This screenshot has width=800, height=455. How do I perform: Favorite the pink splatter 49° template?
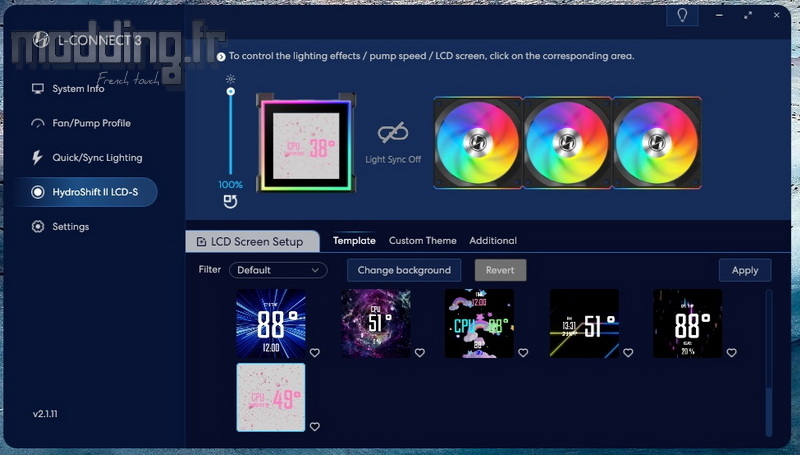pyautogui.click(x=314, y=427)
